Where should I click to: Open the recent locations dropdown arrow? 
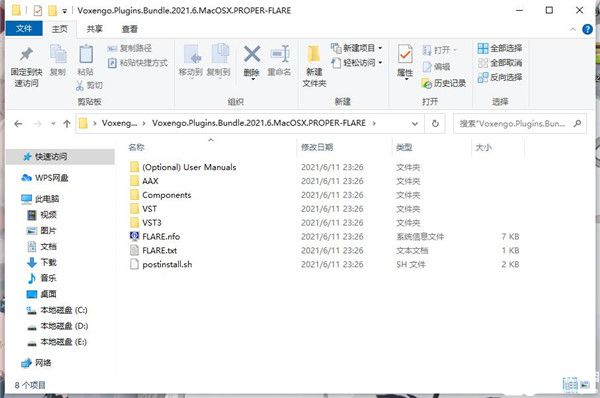coord(53,124)
